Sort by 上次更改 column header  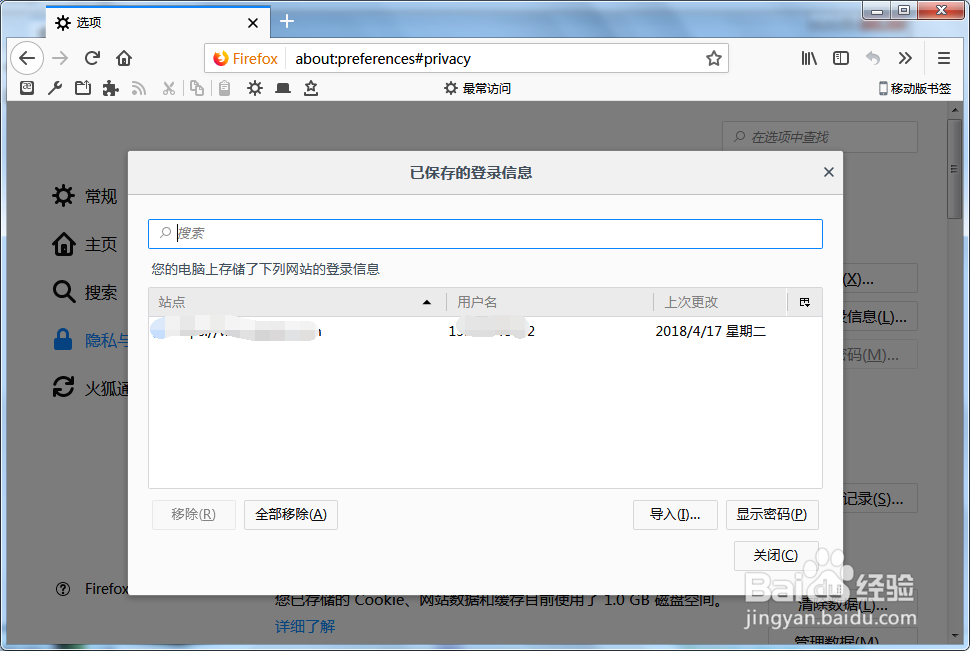(720, 302)
